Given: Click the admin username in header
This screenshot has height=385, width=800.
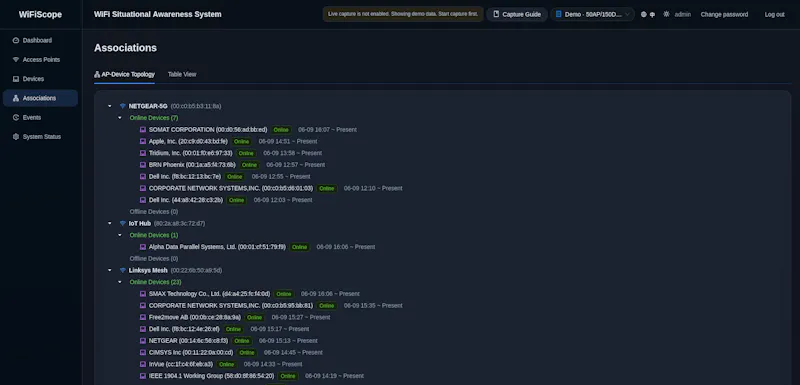Looking at the screenshot, I should (x=683, y=14).
